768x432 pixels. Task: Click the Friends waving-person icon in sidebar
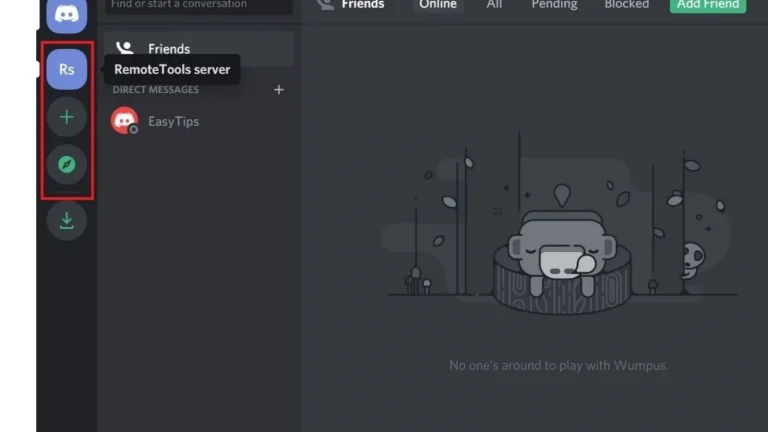pyautogui.click(x=124, y=48)
